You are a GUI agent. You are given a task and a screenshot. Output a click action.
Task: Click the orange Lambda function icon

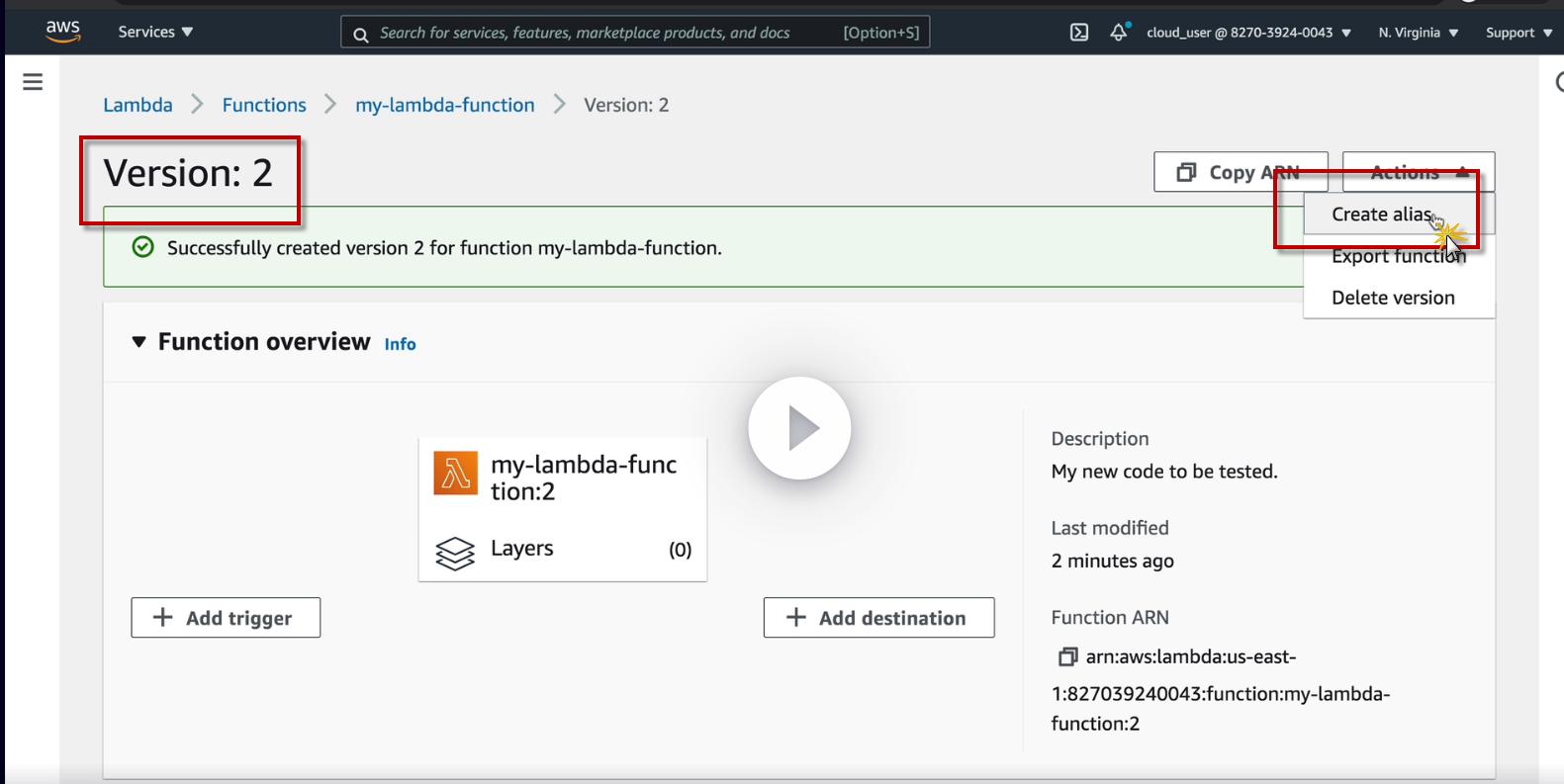tap(455, 474)
